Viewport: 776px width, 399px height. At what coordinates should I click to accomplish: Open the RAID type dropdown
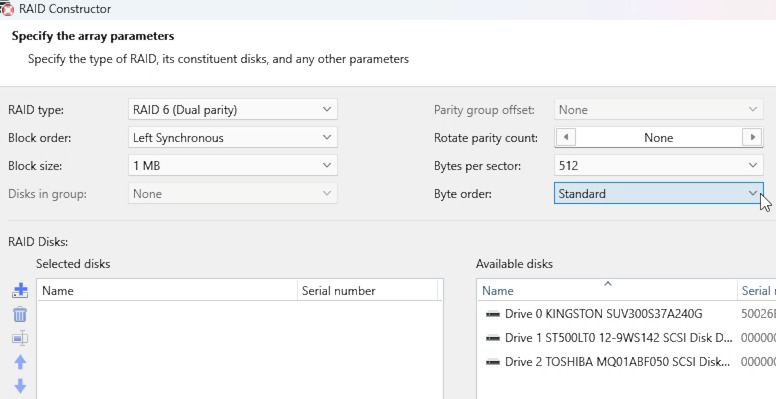233,109
